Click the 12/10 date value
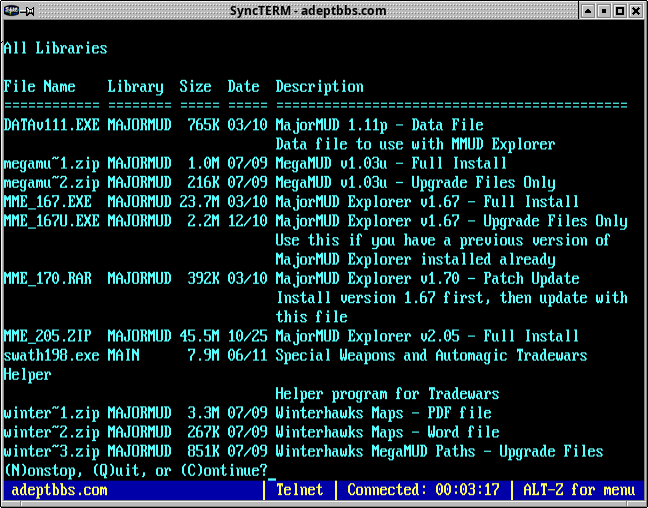The height and width of the screenshot is (508, 648). 248,221
